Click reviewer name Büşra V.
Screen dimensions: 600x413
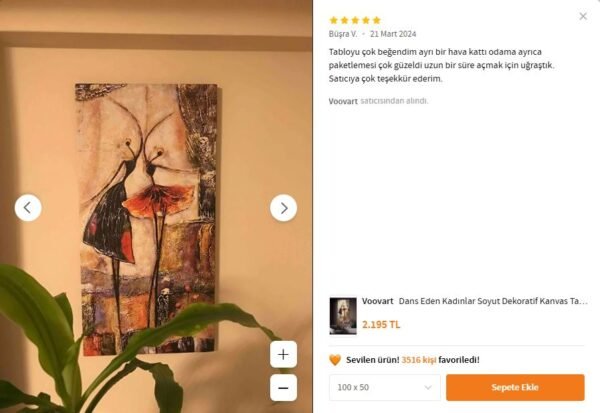tap(343, 34)
